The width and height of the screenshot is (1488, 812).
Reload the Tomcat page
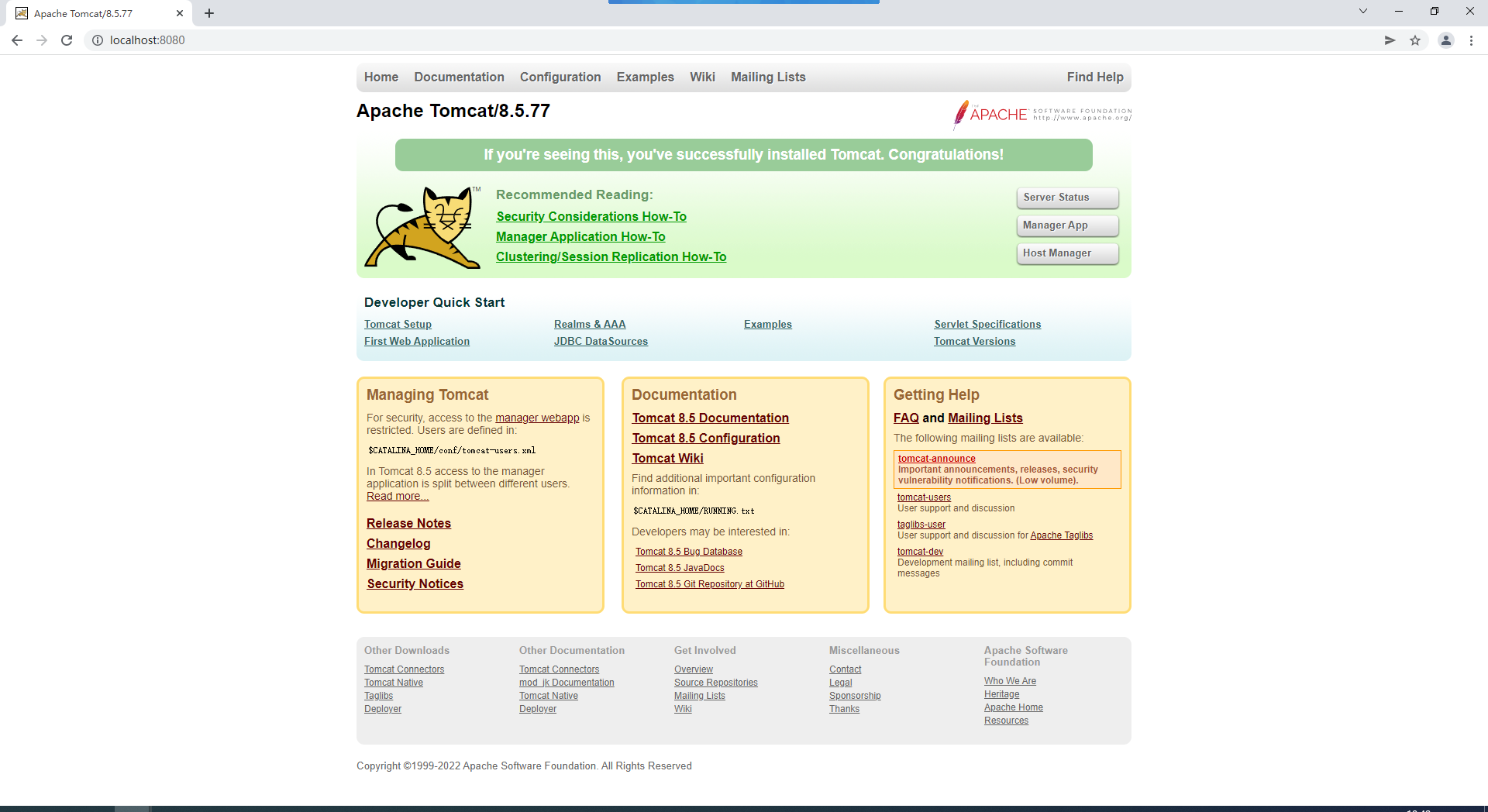point(67,40)
